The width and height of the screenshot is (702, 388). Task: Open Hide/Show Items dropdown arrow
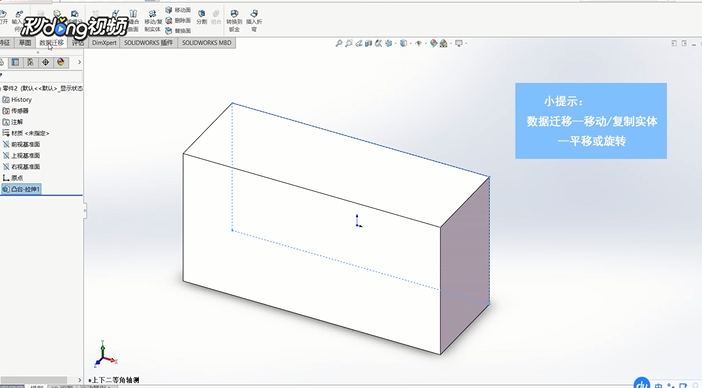pyautogui.click(x=425, y=43)
